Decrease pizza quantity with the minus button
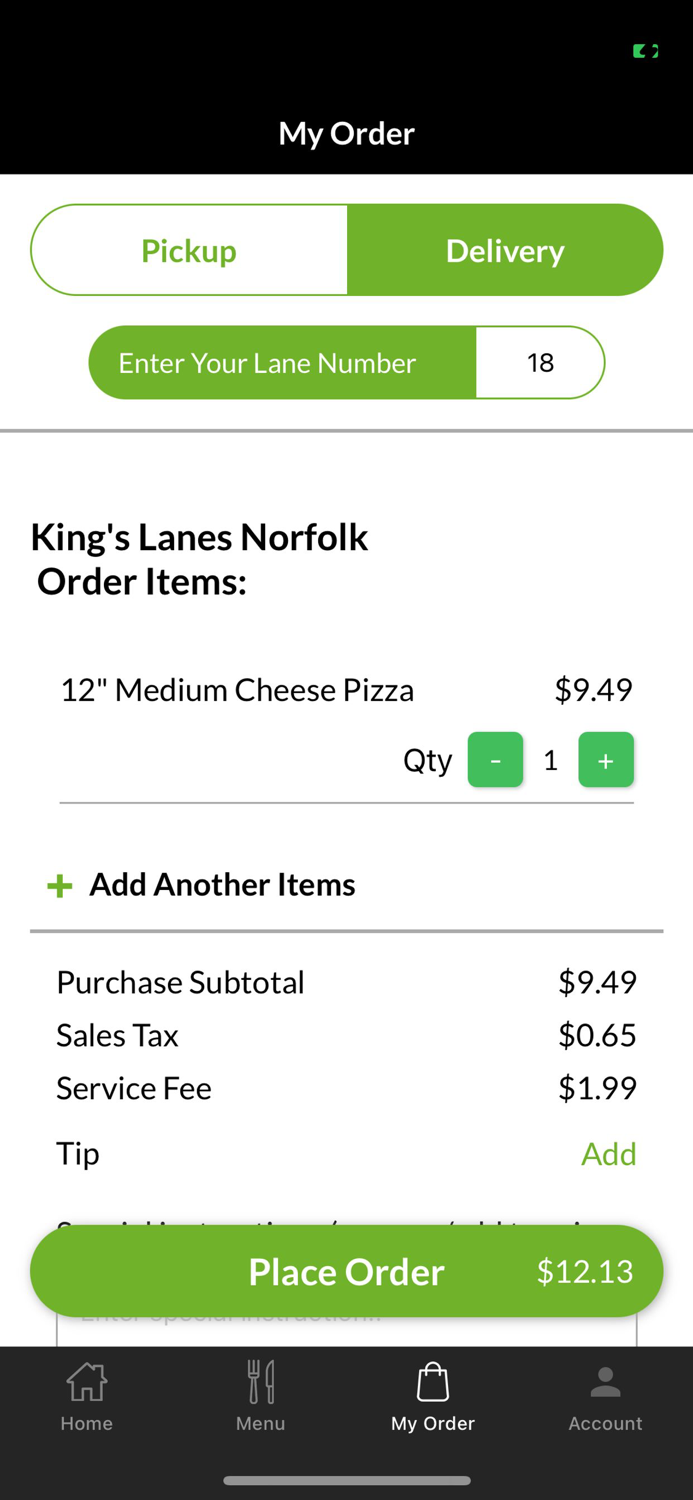The height and width of the screenshot is (1500, 693). coord(495,760)
